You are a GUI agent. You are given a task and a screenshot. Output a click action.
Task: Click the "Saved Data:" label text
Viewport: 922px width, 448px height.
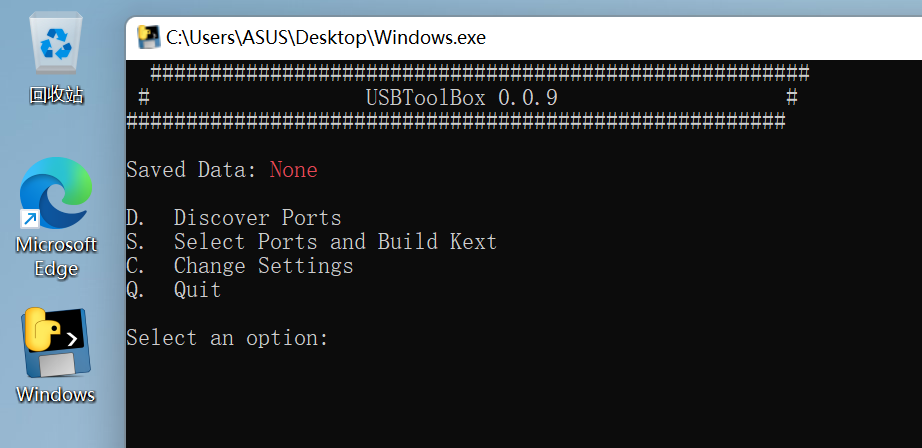192,170
